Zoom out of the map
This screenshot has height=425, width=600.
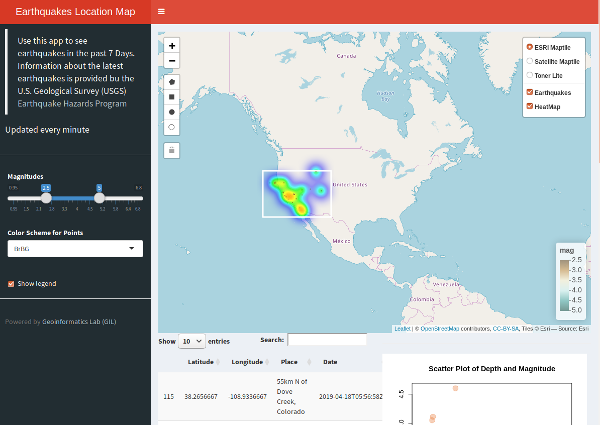coord(172,61)
